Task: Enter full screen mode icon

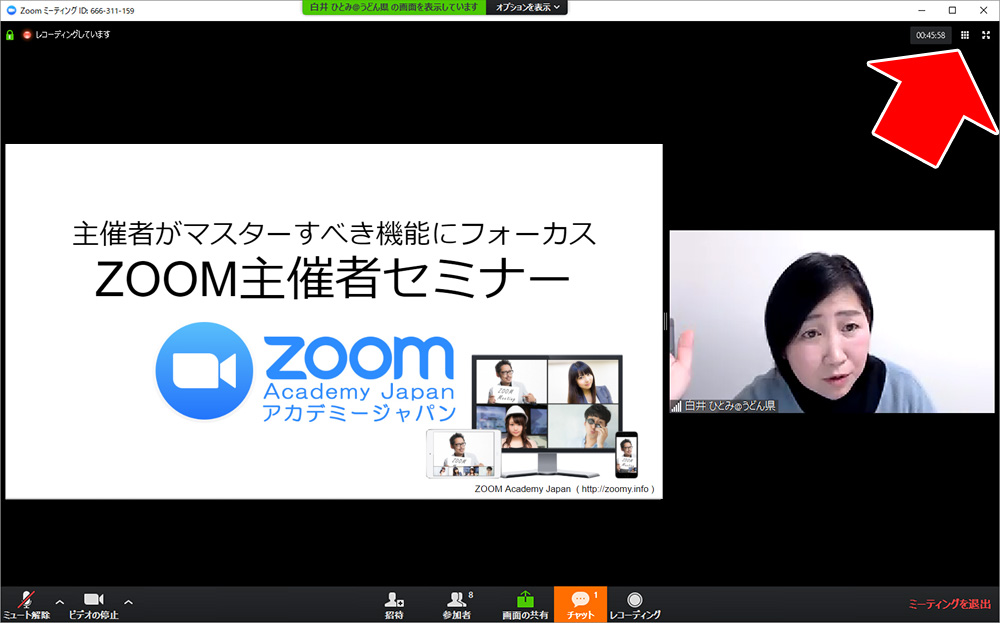Action: coord(985,35)
